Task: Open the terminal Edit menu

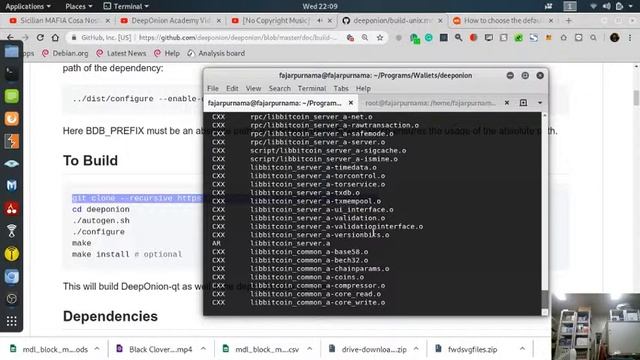Action: [232, 88]
